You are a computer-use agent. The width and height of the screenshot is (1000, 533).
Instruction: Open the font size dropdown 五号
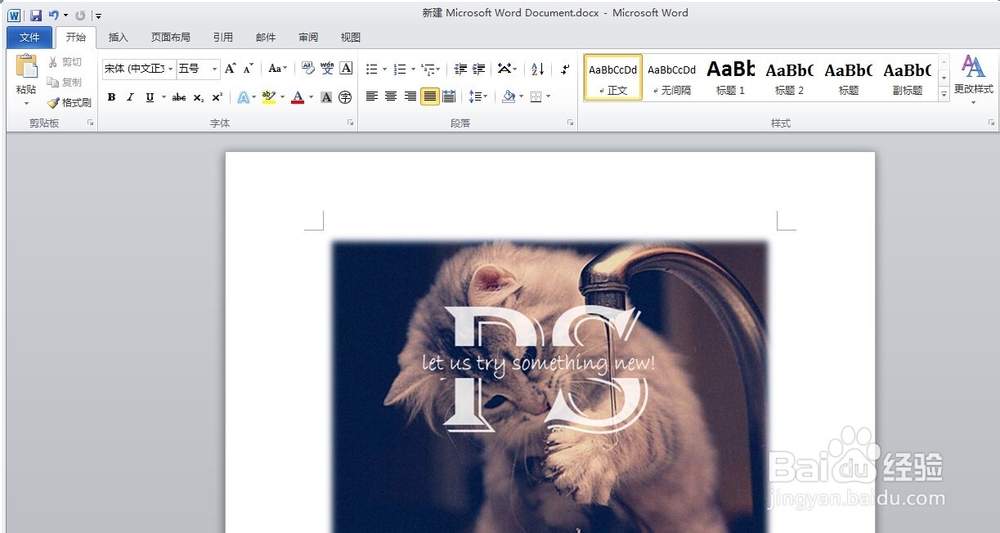click(215, 69)
